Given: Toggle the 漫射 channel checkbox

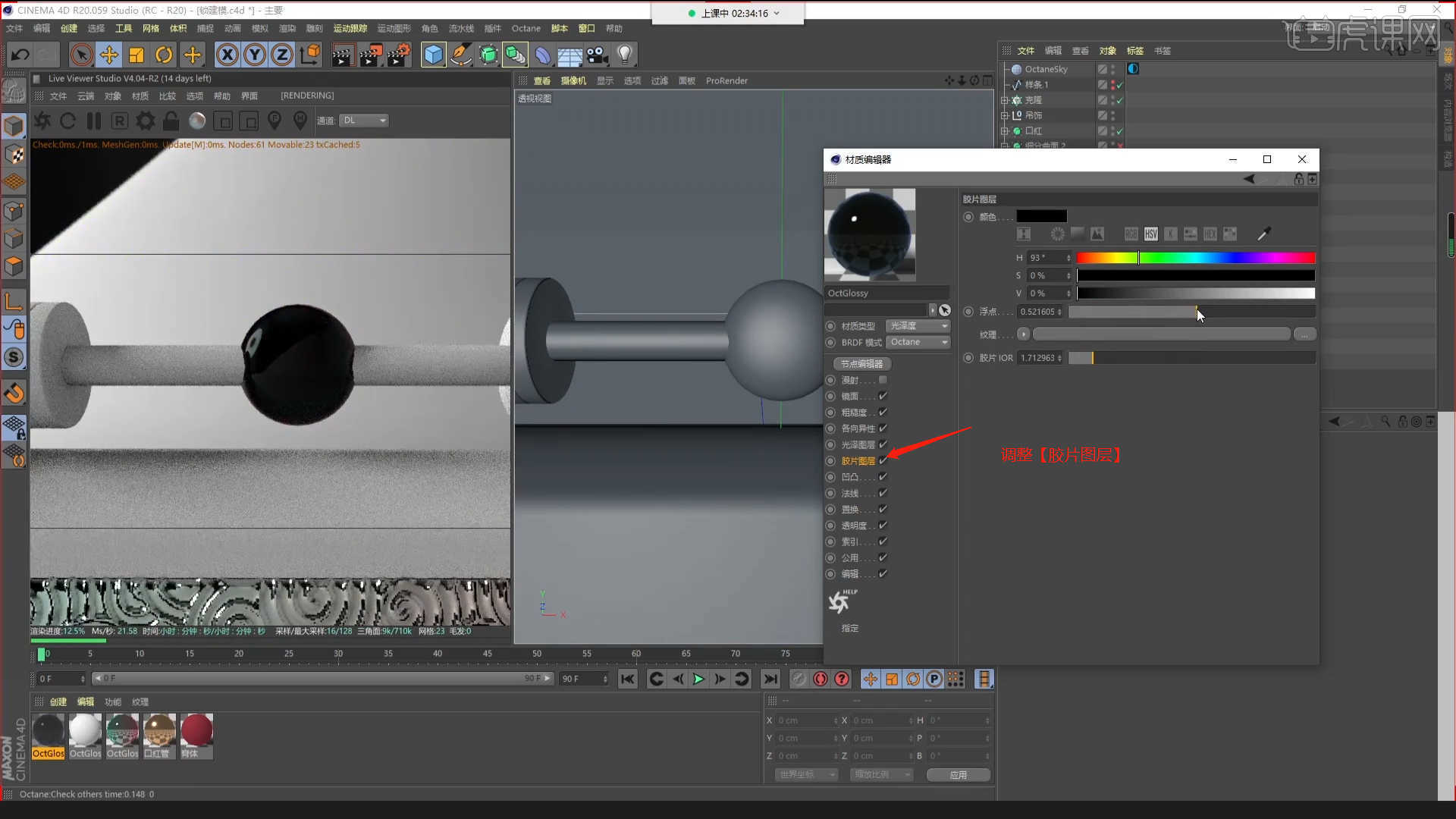Looking at the screenshot, I should pos(883,380).
